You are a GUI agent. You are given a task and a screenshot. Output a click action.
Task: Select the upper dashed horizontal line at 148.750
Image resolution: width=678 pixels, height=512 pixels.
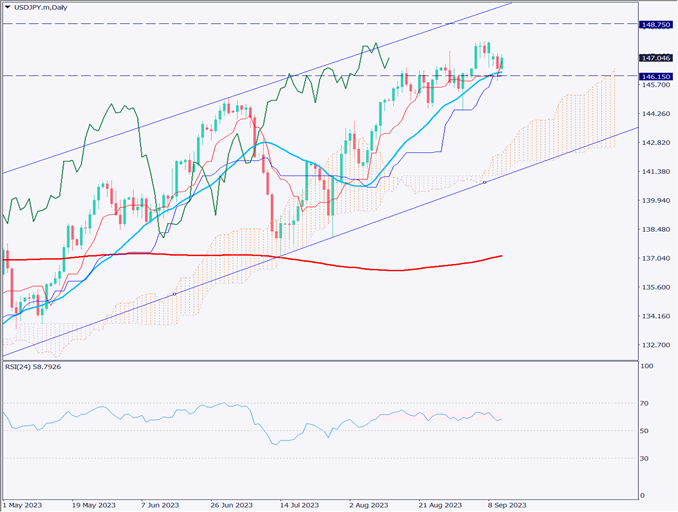[300, 22]
